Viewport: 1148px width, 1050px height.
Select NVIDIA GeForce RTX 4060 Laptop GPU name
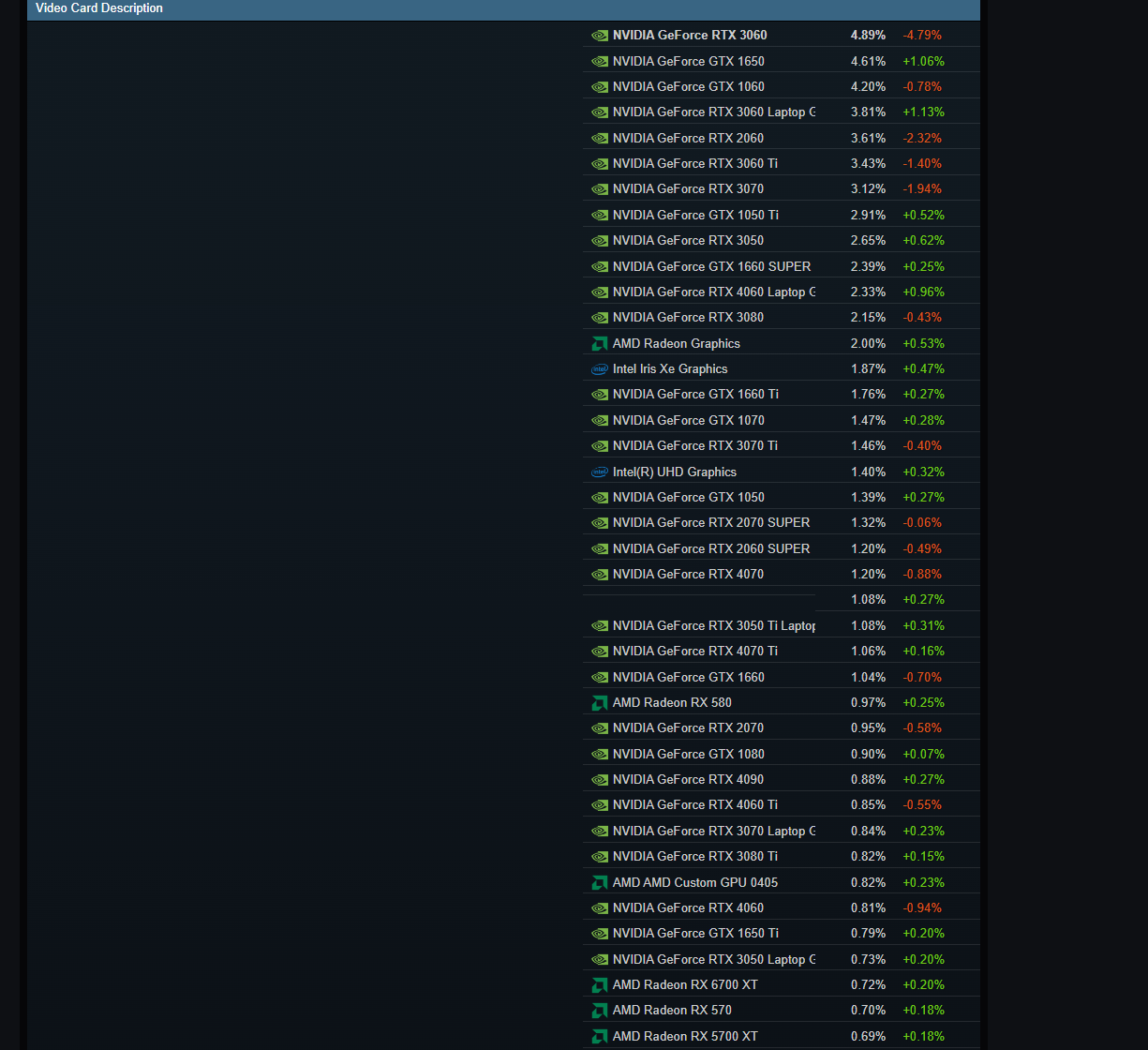(713, 292)
